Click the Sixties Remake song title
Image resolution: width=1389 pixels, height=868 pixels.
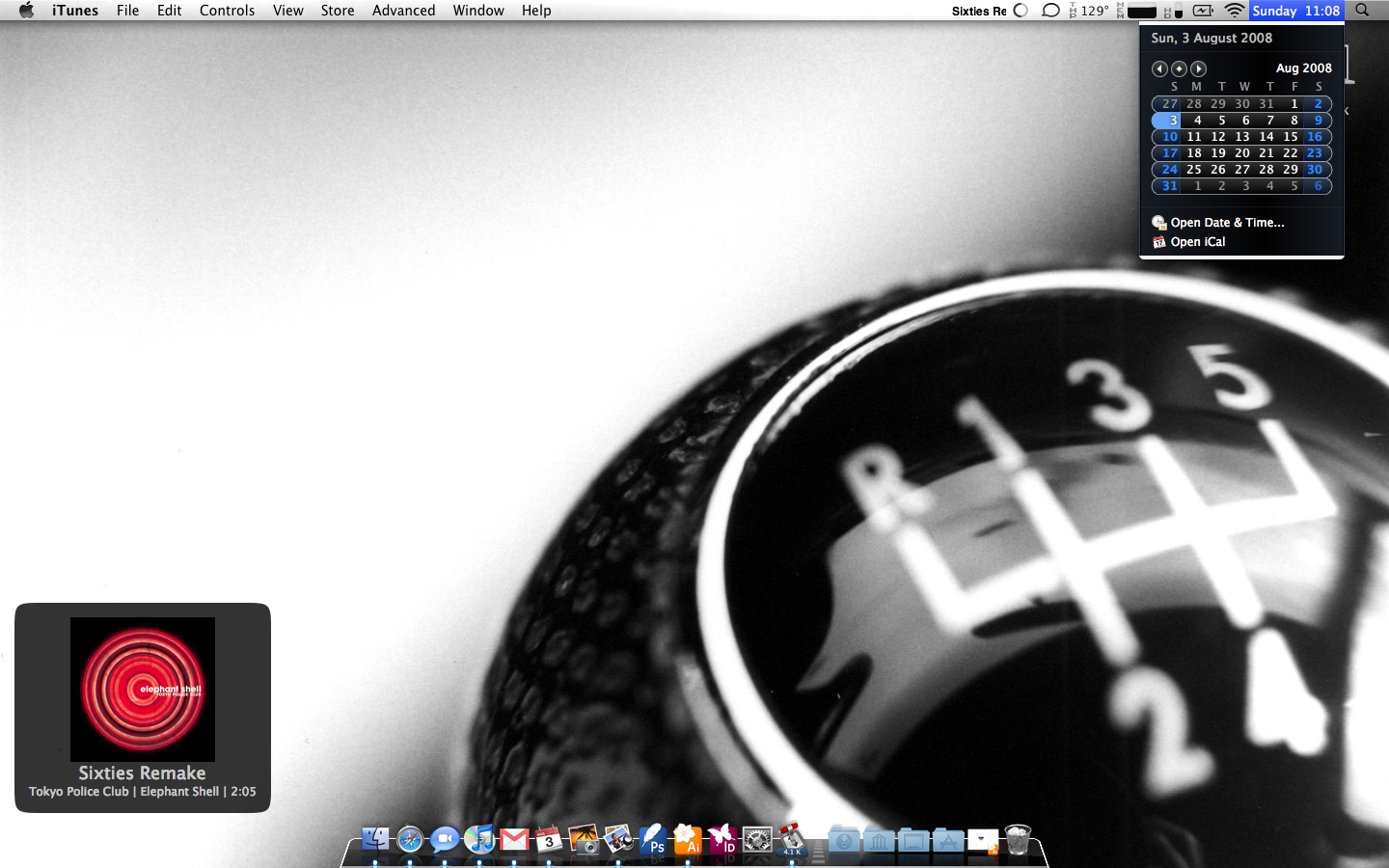(142, 773)
